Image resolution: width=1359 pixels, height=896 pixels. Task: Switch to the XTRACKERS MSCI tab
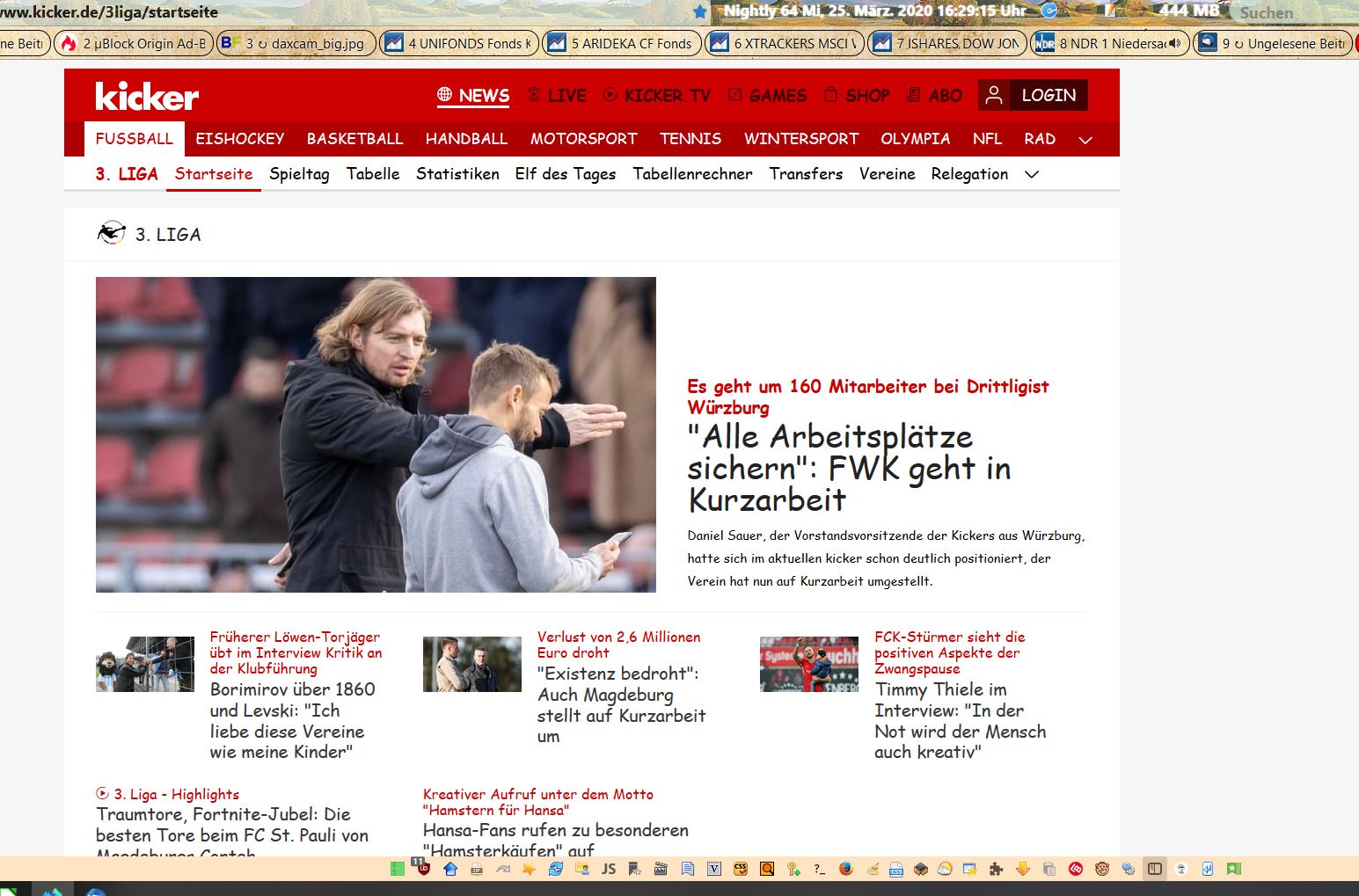(785, 43)
